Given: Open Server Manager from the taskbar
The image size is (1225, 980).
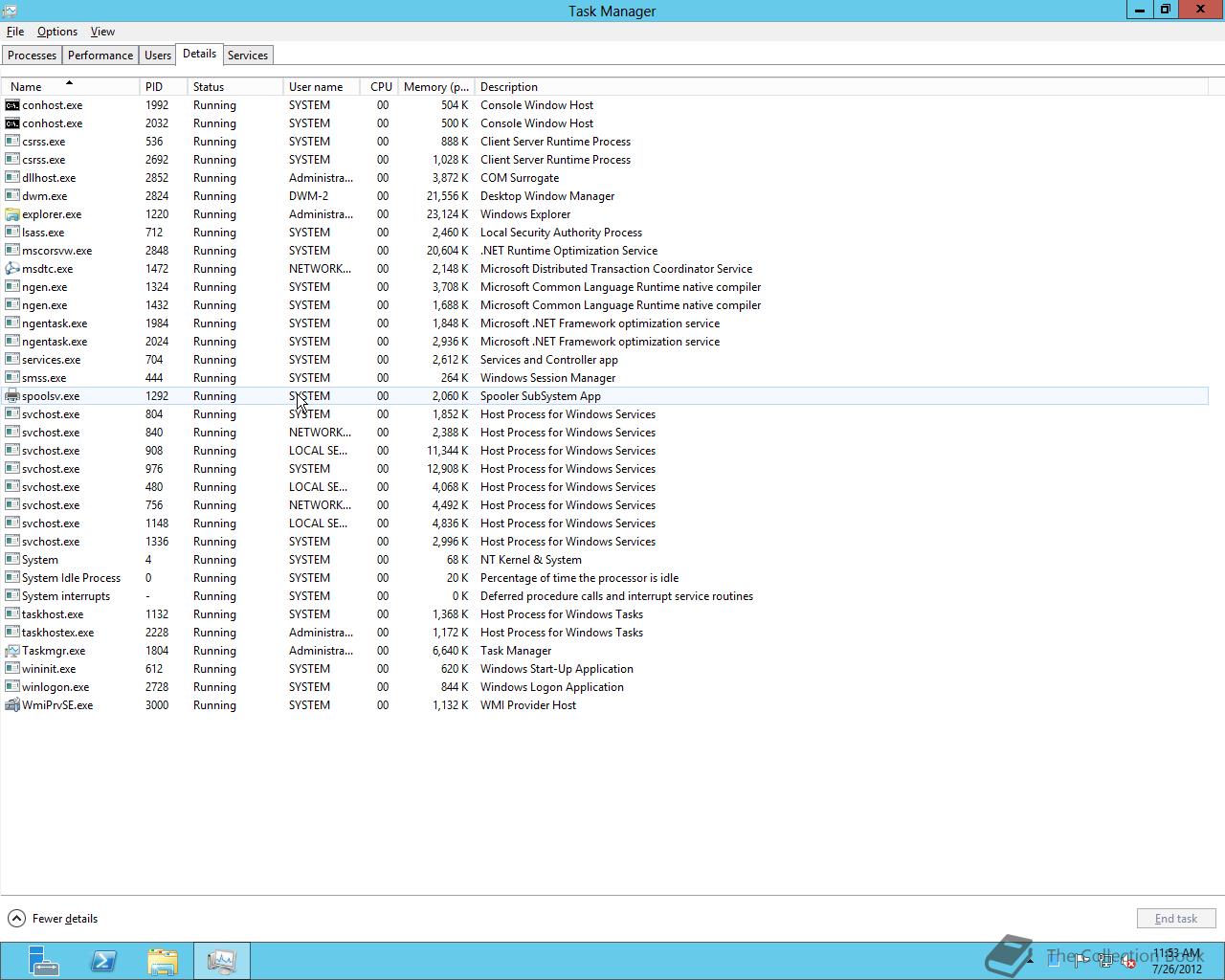Looking at the screenshot, I should click(43, 961).
